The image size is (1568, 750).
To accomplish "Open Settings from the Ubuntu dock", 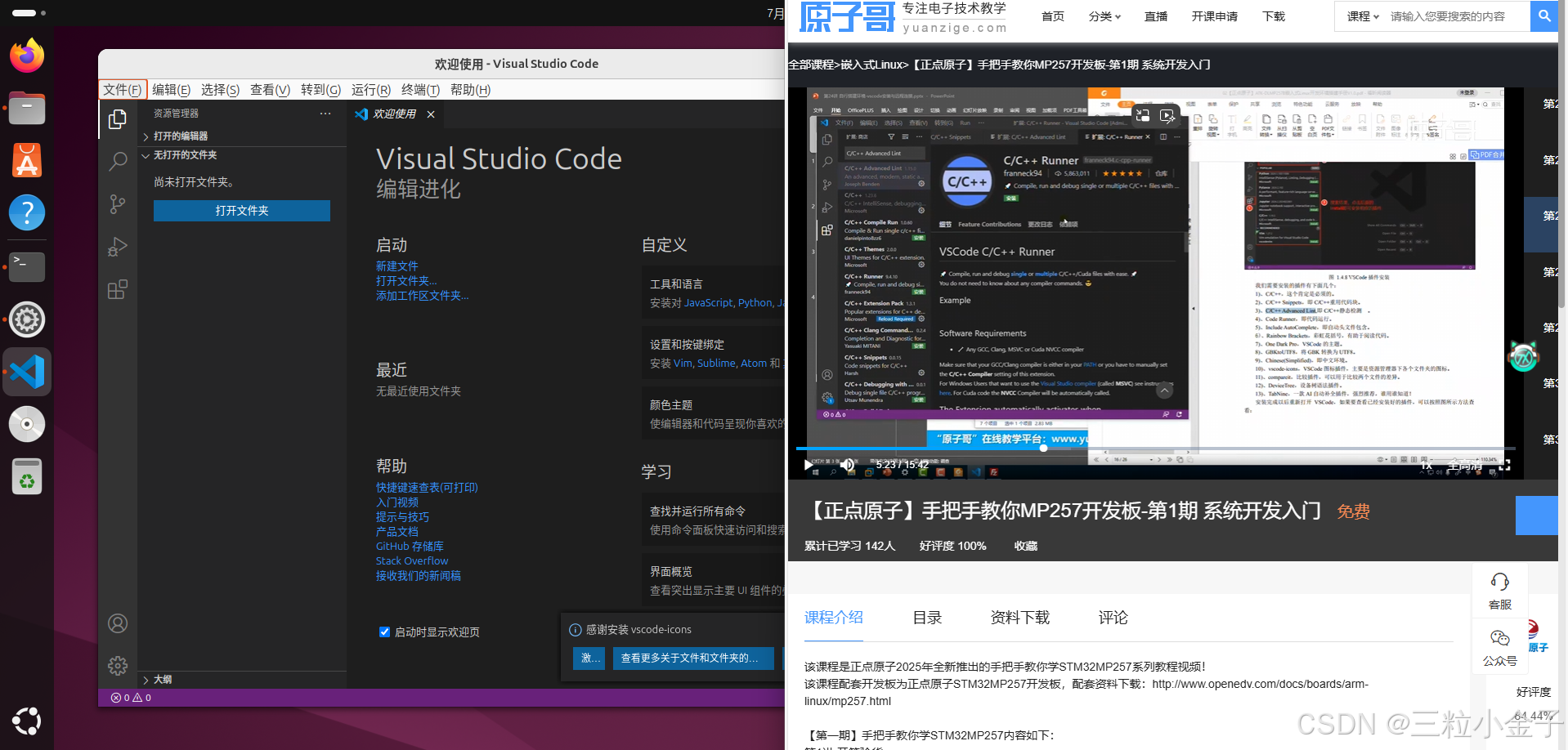I will click(x=27, y=319).
